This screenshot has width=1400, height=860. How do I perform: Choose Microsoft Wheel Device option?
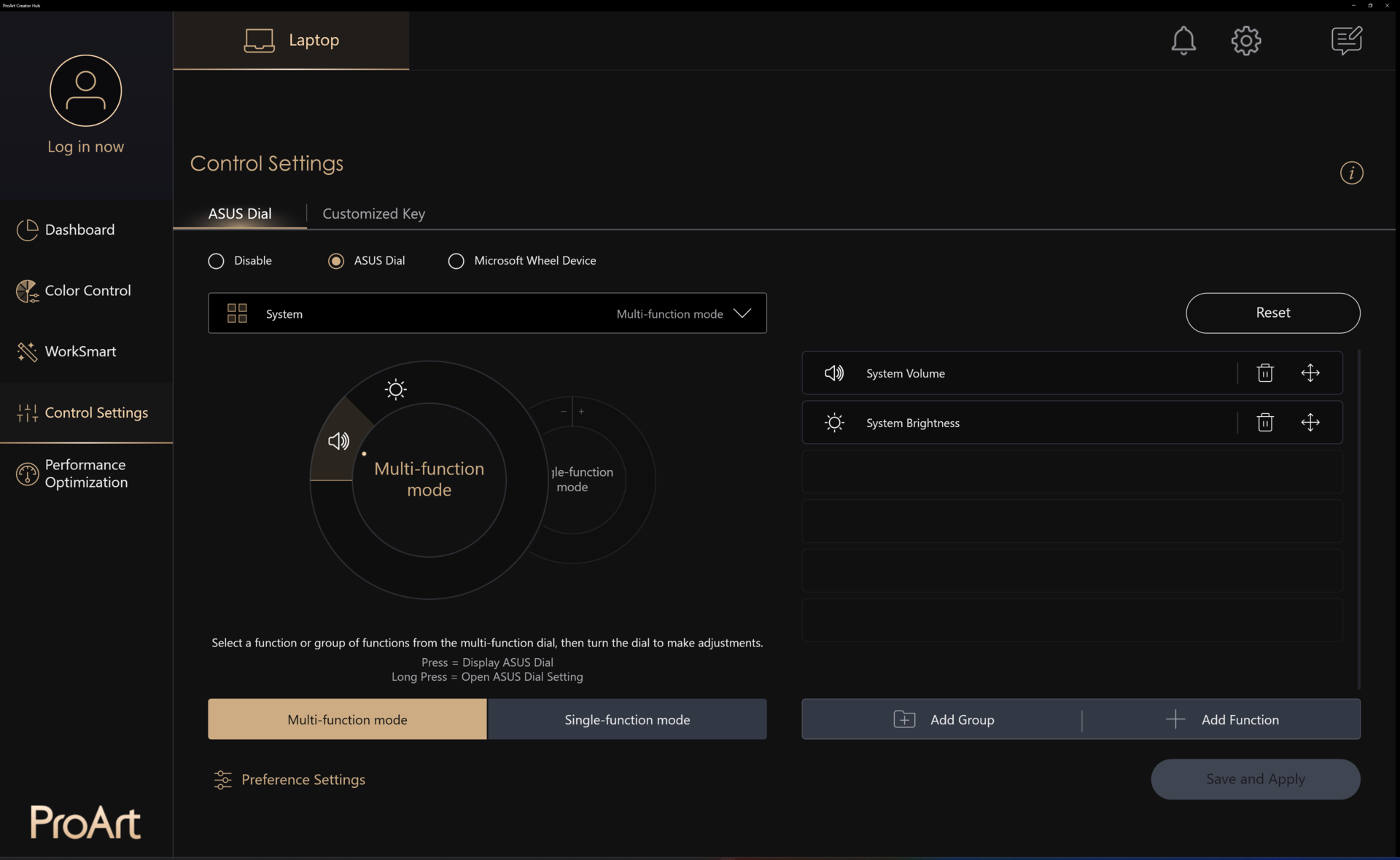click(x=456, y=261)
